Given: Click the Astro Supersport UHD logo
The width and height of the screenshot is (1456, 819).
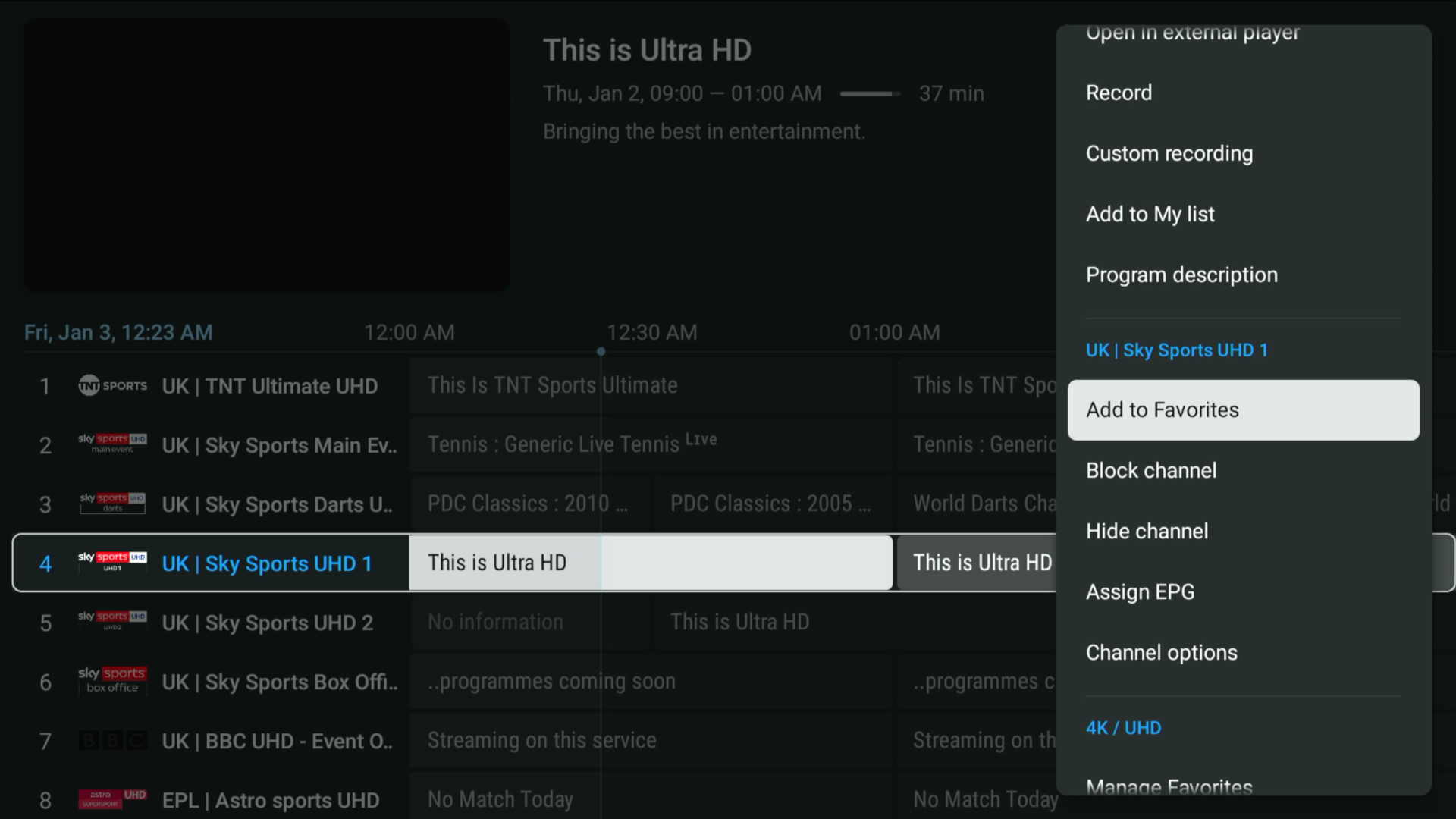Looking at the screenshot, I should click(x=112, y=799).
